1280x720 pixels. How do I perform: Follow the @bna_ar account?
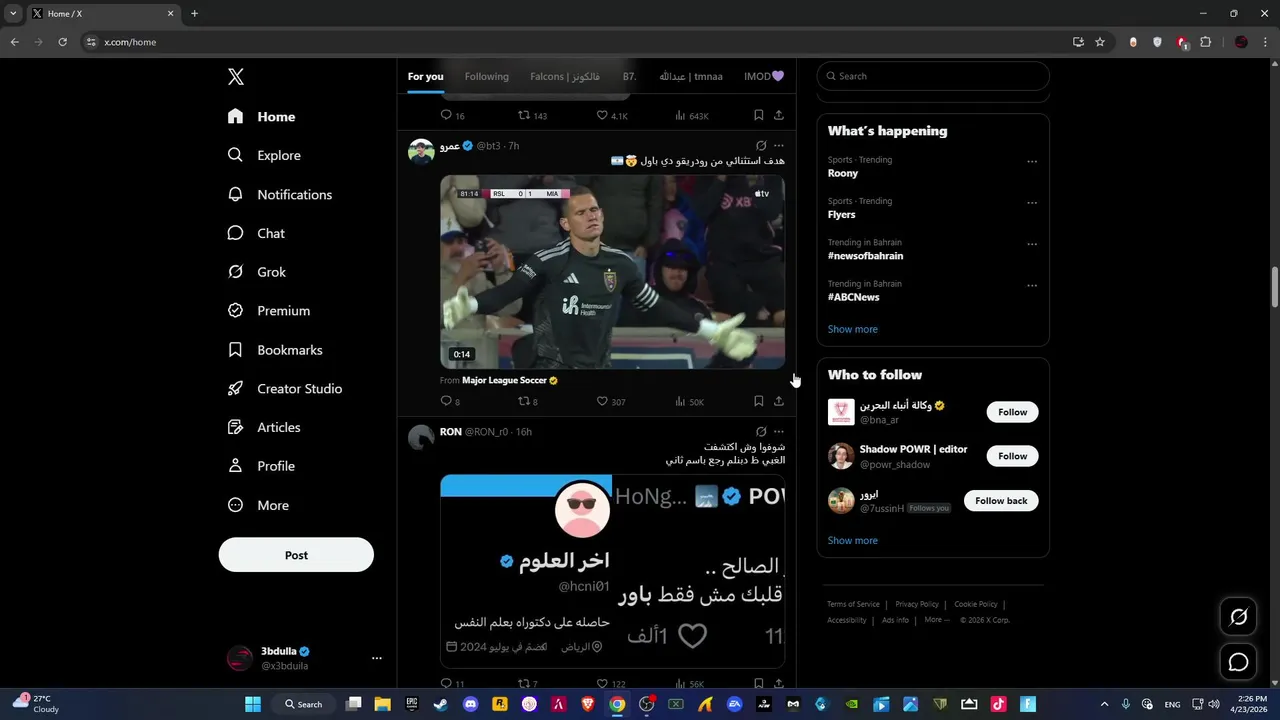click(1012, 412)
